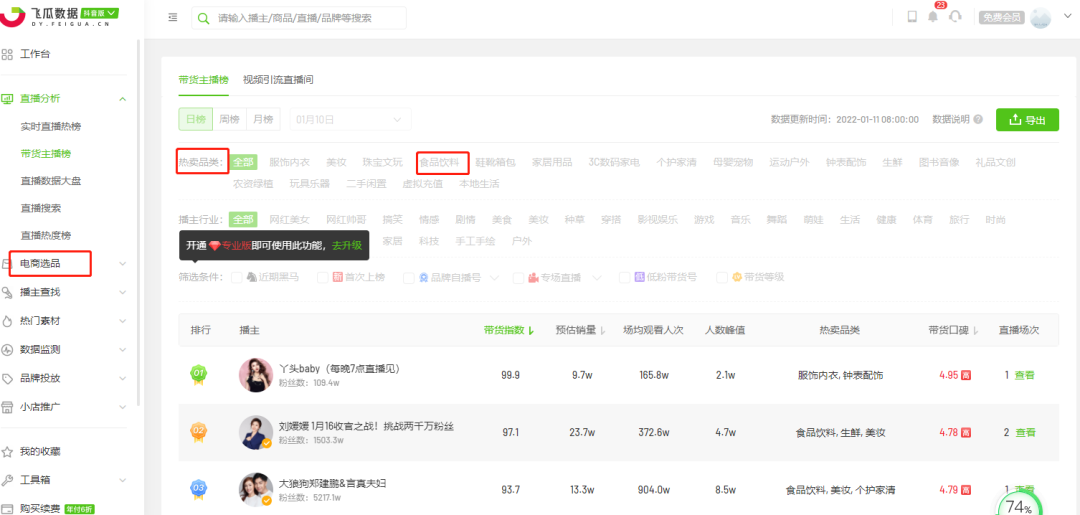The width and height of the screenshot is (1080, 515).
Task: Click the favorites star icon in sidebar
Action: click(x=8, y=452)
